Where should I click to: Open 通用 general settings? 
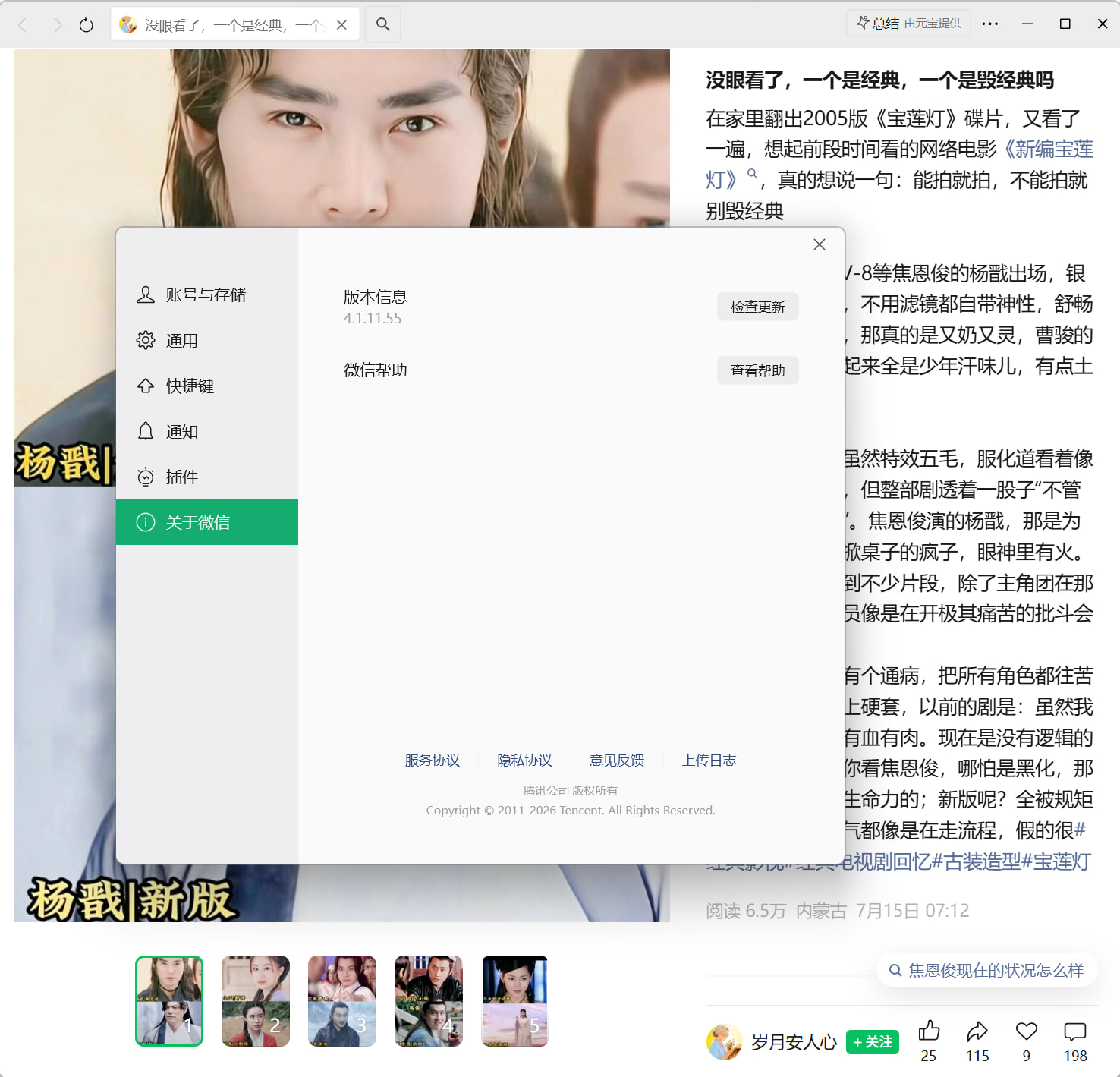pos(207,340)
